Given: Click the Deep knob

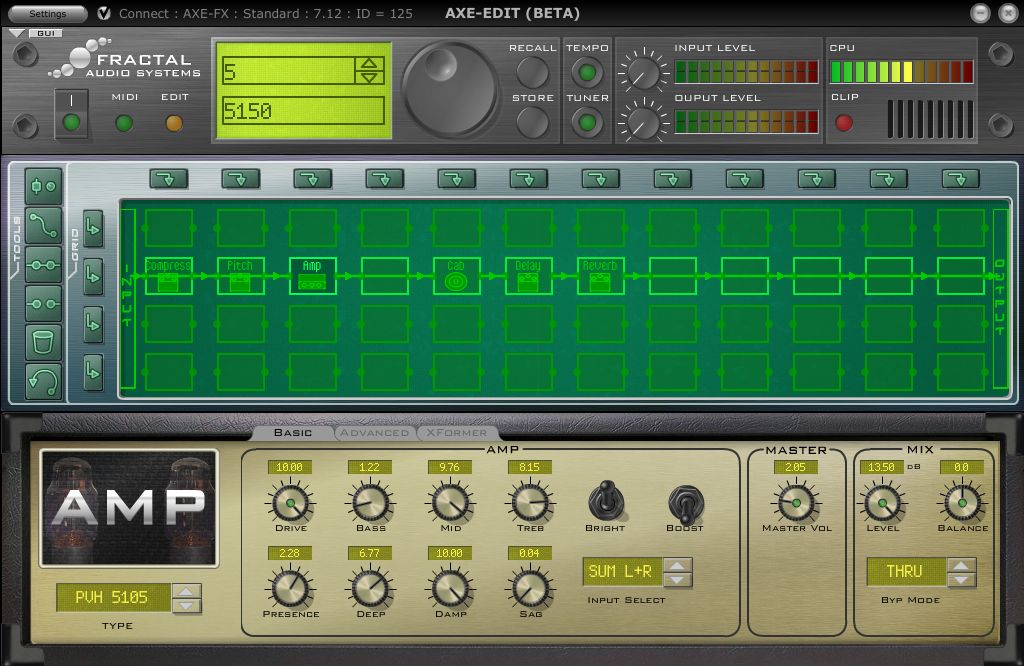Looking at the screenshot, I should pos(370,588).
